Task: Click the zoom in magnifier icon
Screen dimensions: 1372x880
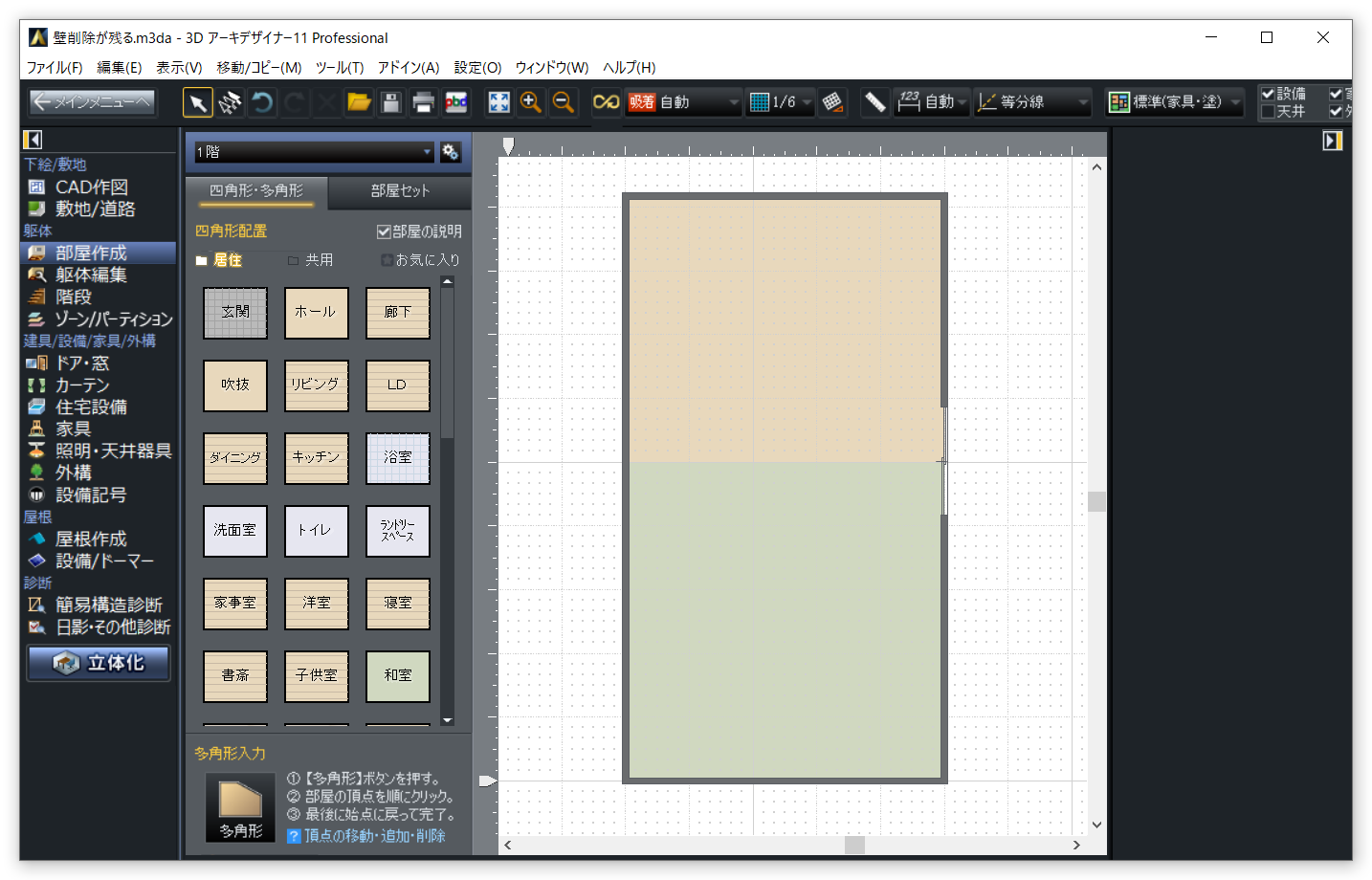Action: [x=531, y=102]
